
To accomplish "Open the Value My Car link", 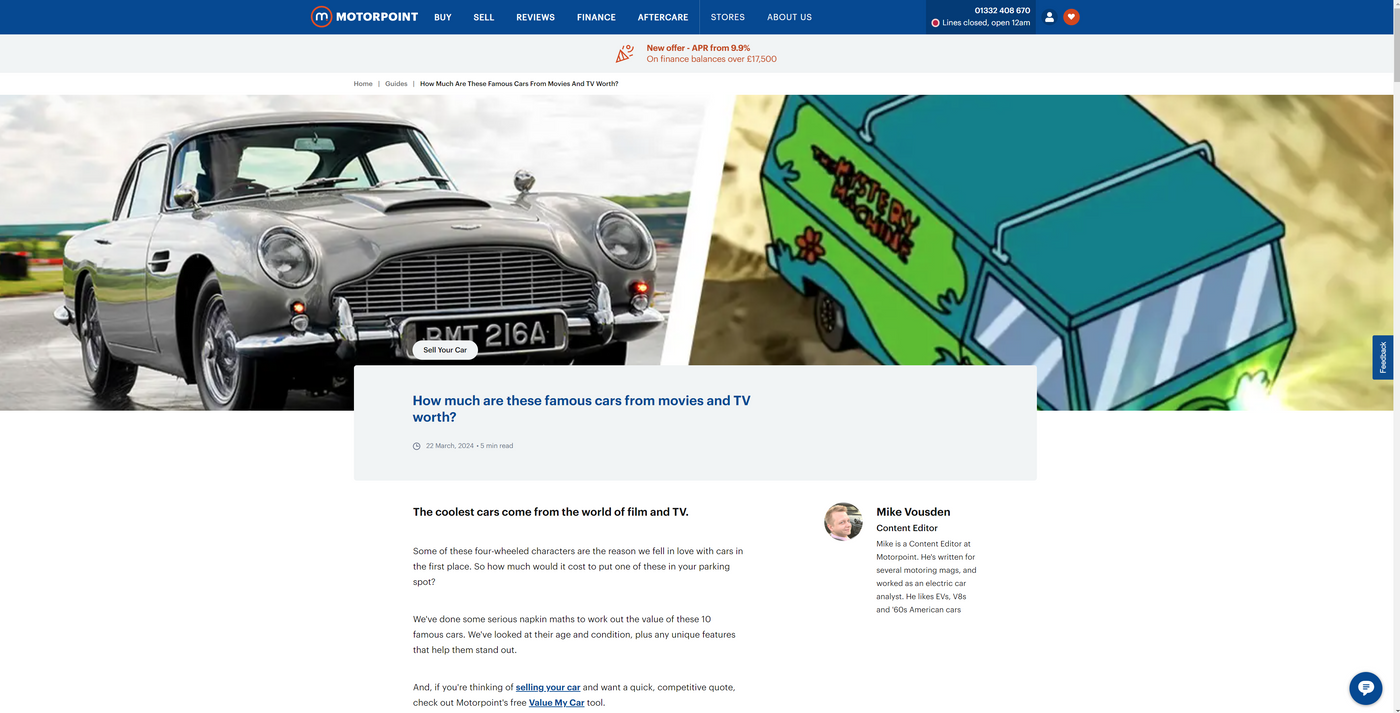I will pyautogui.click(x=556, y=703).
